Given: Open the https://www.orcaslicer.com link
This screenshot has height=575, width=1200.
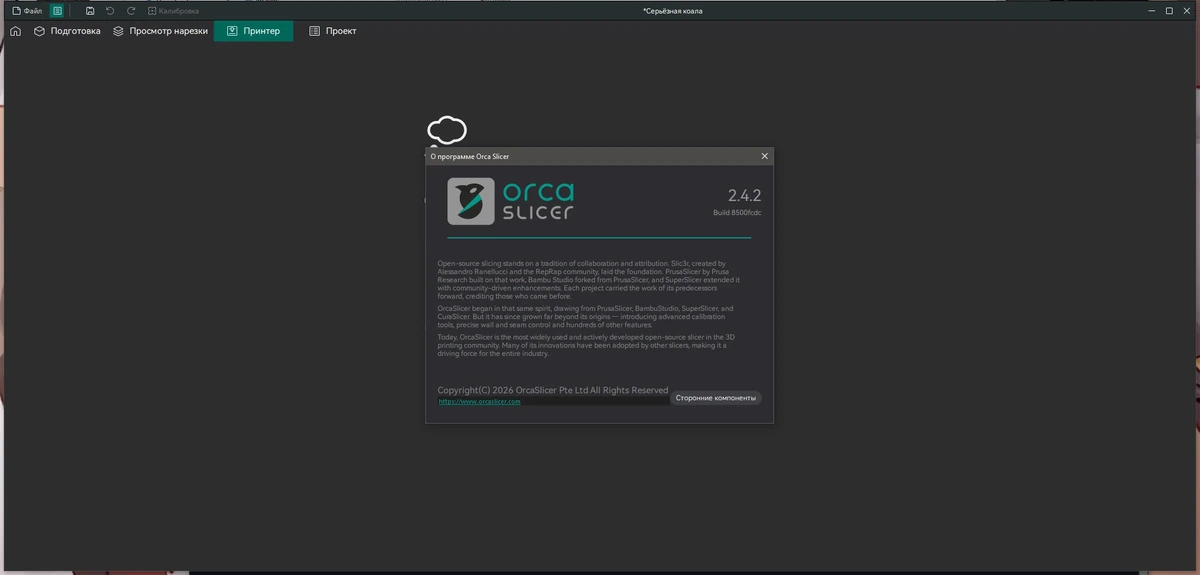Looking at the screenshot, I should (x=479, y=401).
